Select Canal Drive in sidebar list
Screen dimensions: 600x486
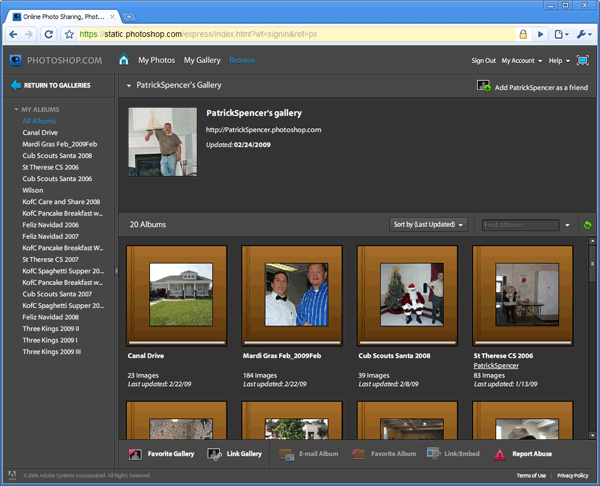tap(40, 132)
